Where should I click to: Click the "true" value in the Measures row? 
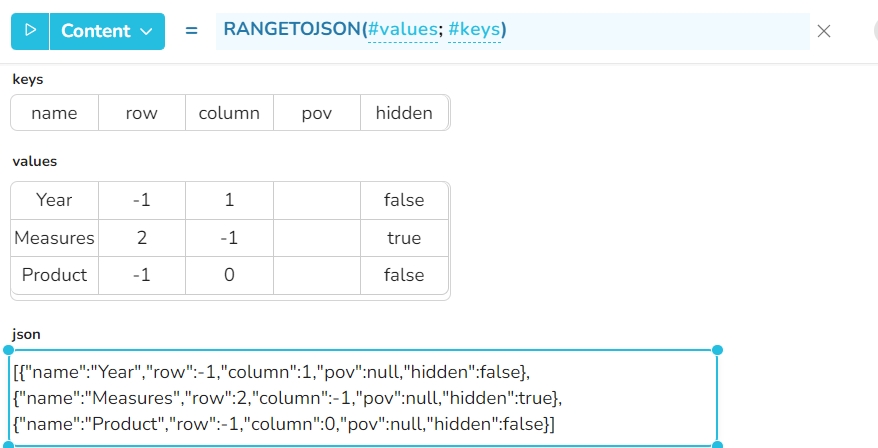pyautogui.click(x=404, y=238)
